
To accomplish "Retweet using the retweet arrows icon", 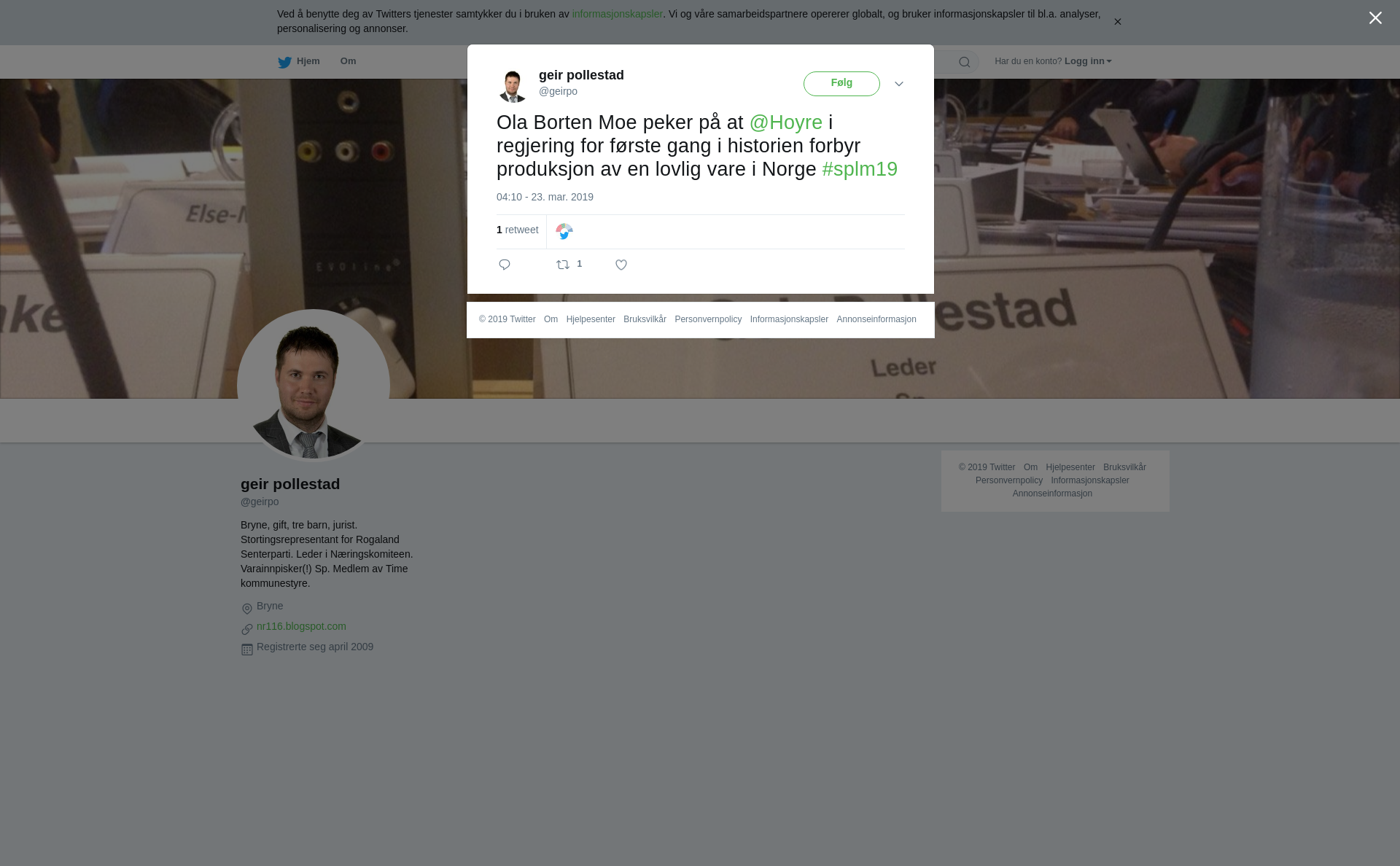I will (x=563, y=265).
